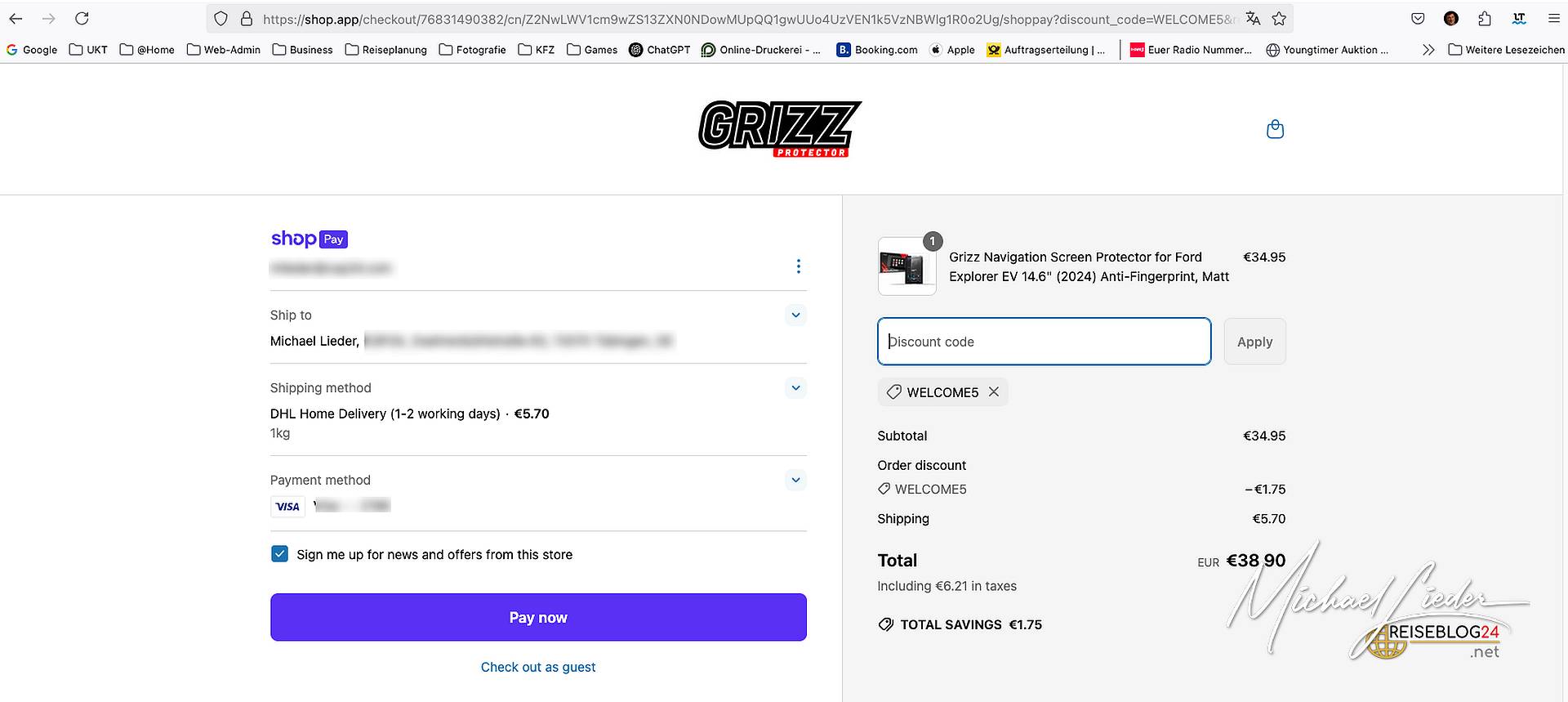Image resolution: width=1568 pixels, height=702 pixels.
Task: Open the Auftragserteilung bookmark
Action: click(1046, 50)
